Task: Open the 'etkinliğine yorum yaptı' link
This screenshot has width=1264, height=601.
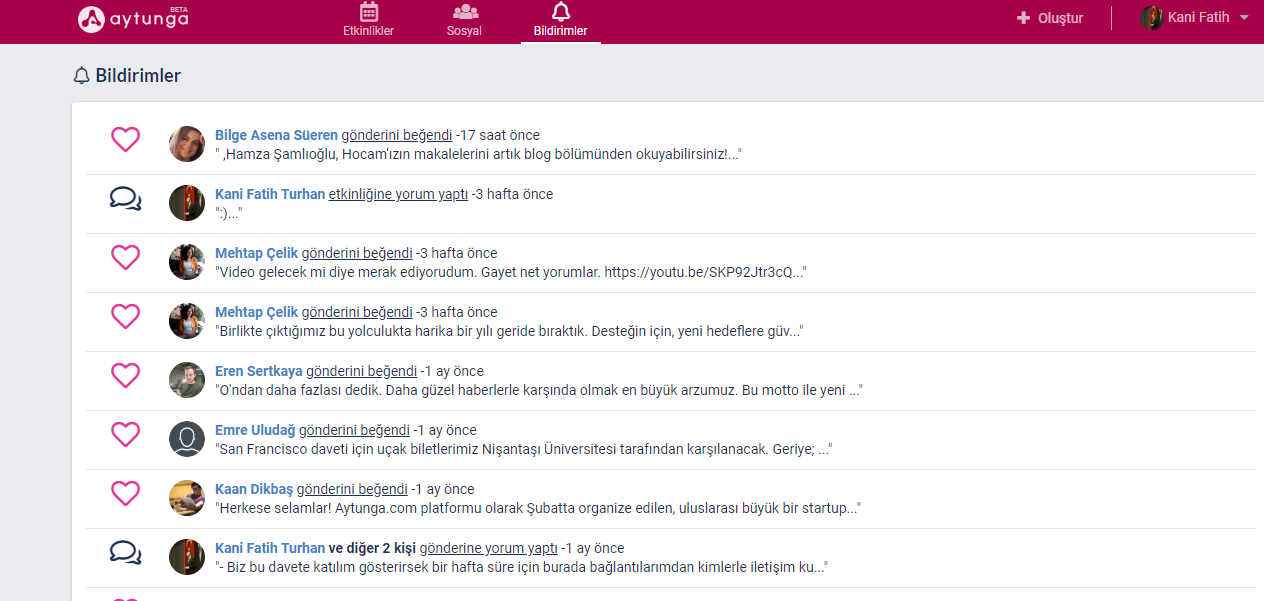Action: click(x=398, y=194)
